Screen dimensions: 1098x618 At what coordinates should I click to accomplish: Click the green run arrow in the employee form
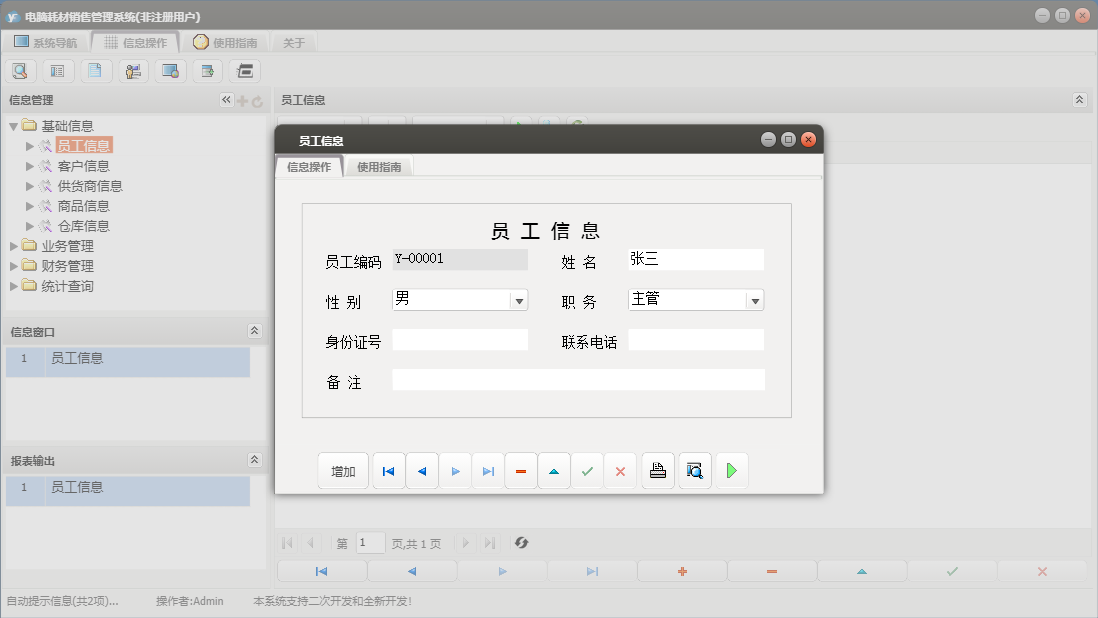tap(731, 470)
